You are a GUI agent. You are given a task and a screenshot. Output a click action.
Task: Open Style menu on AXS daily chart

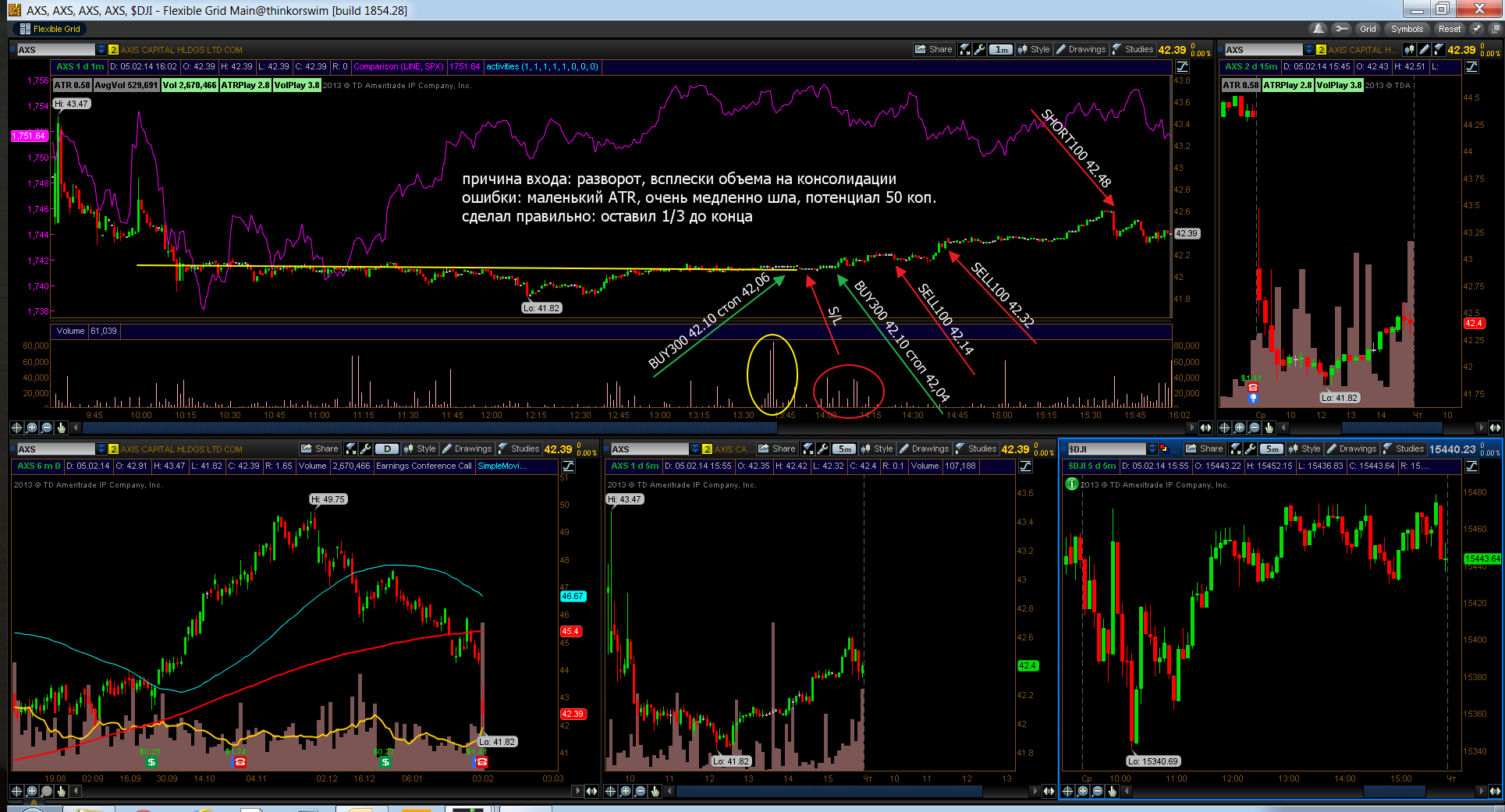click(421, 449)
